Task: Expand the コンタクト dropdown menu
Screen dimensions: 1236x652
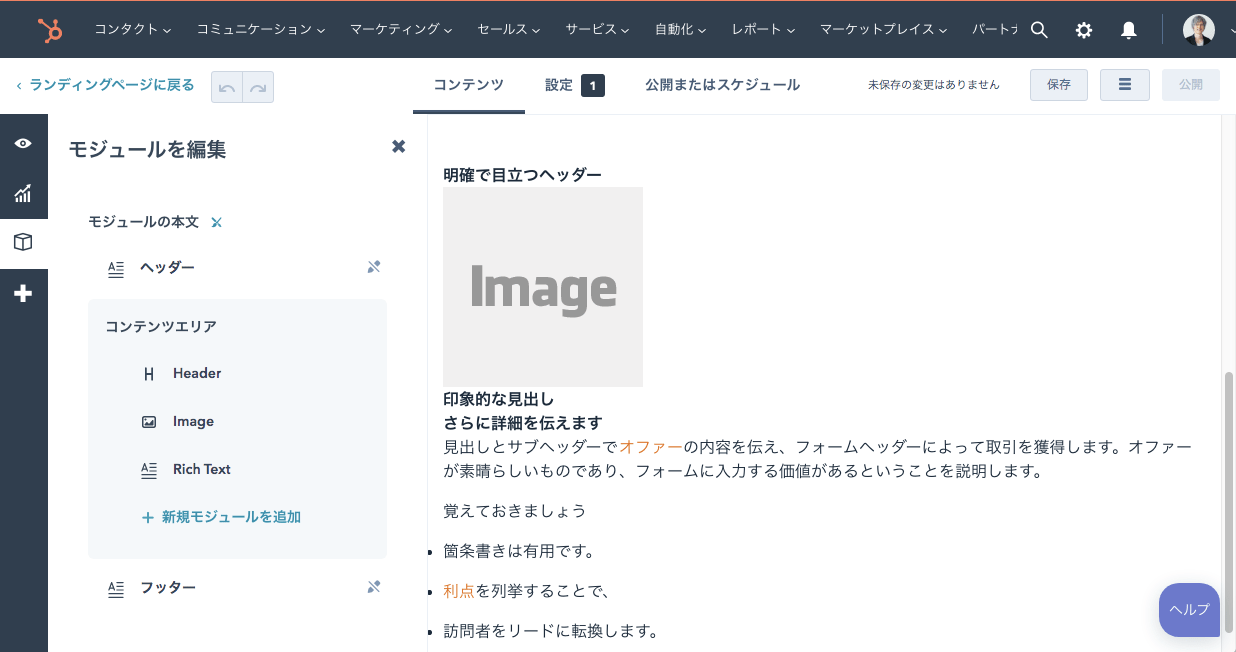Action: point(132,30)
